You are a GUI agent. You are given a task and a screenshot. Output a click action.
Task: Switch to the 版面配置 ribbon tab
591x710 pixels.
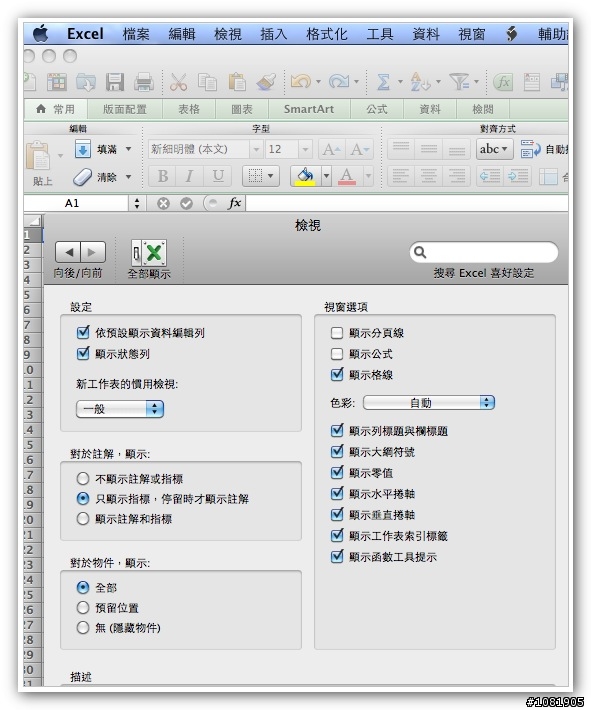click(x=125, y=109)
